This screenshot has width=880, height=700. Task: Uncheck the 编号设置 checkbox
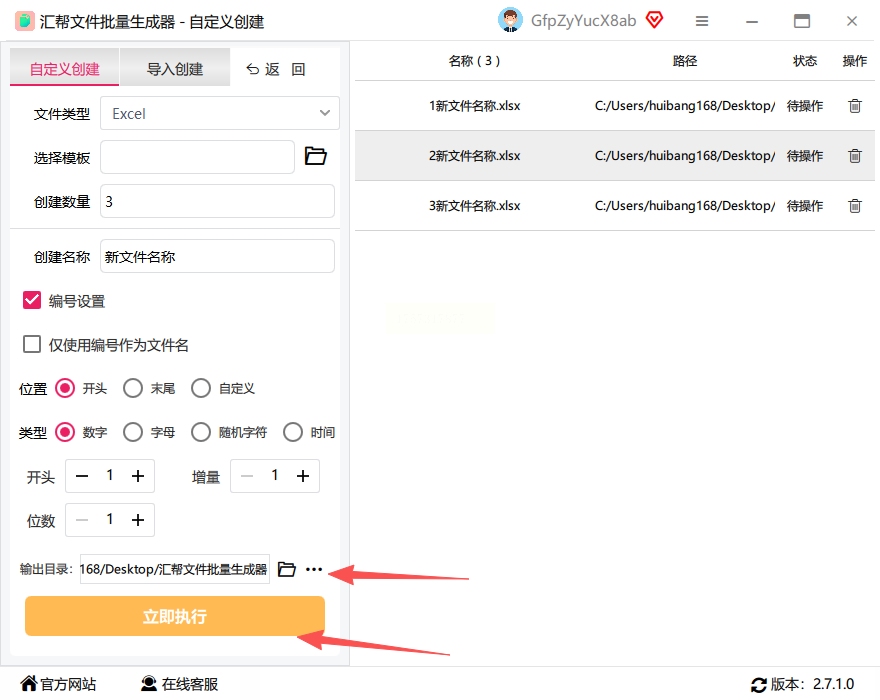pyautogui.click(x=32, y=300)
